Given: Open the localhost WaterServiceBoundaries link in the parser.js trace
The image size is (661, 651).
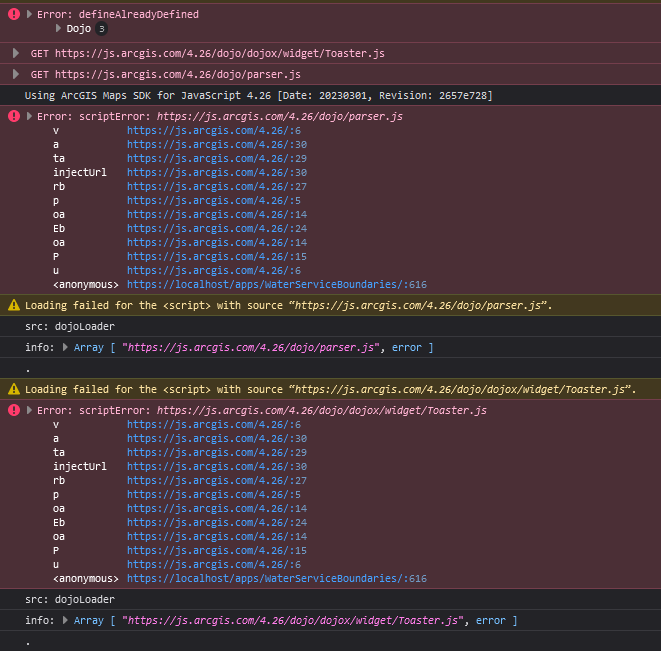Looking at the screenshot, I should click(x=276, y=284).
